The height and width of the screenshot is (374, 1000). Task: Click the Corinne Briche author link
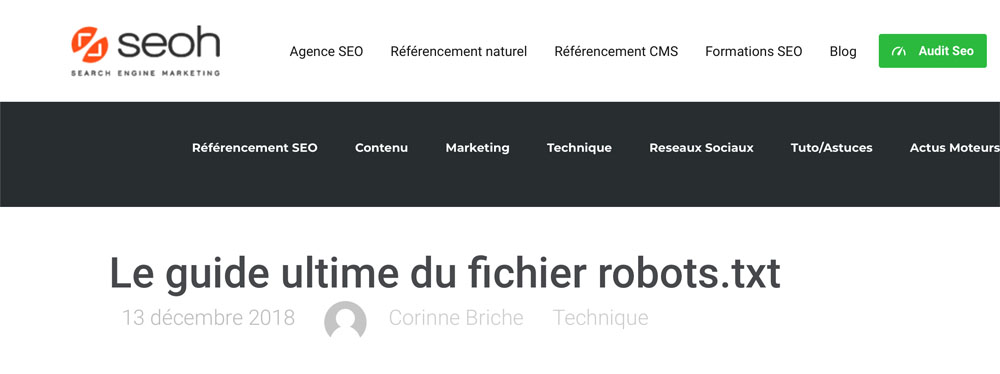click(x=455, y=318)
